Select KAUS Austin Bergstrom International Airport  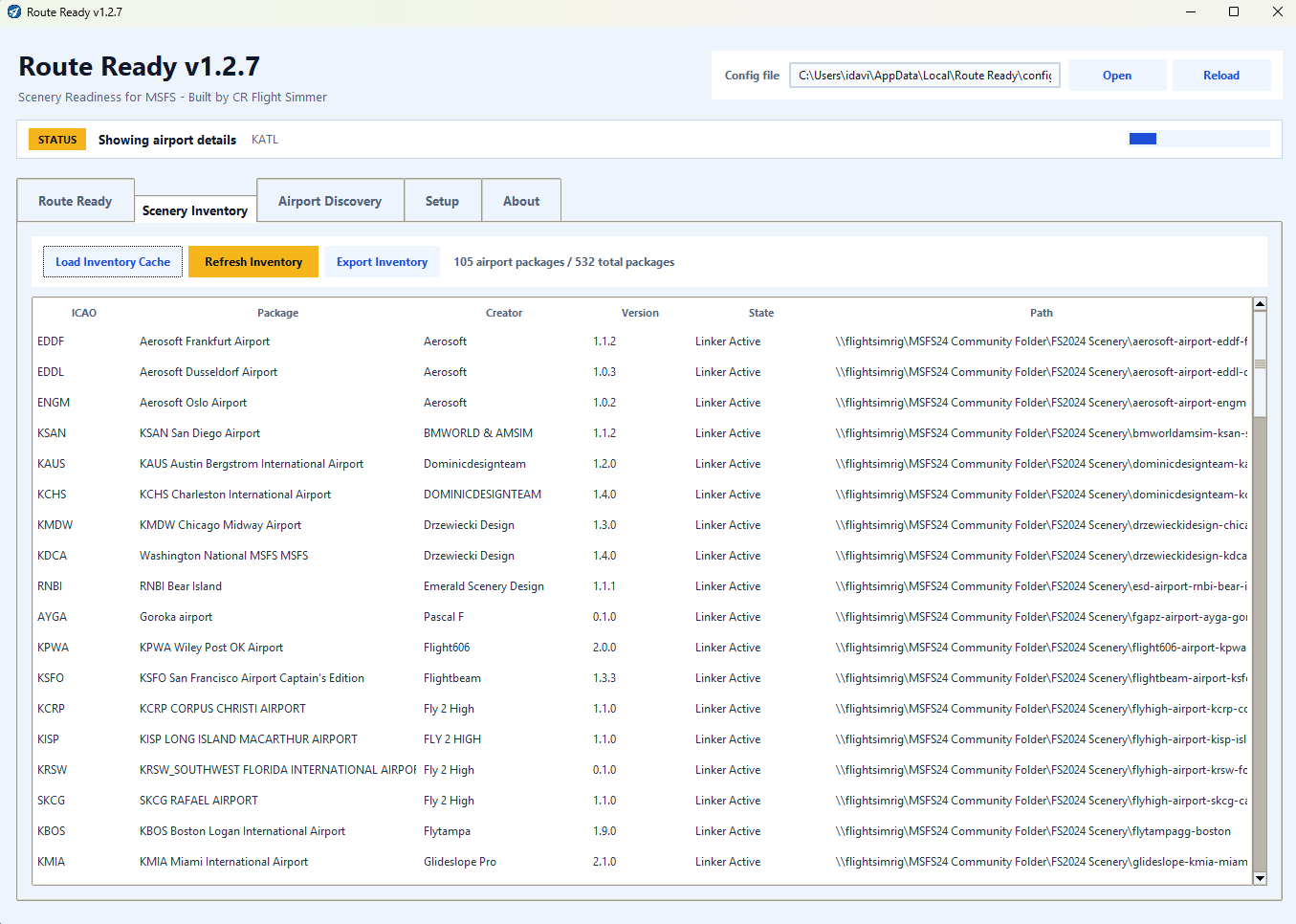tap(252, 464)
